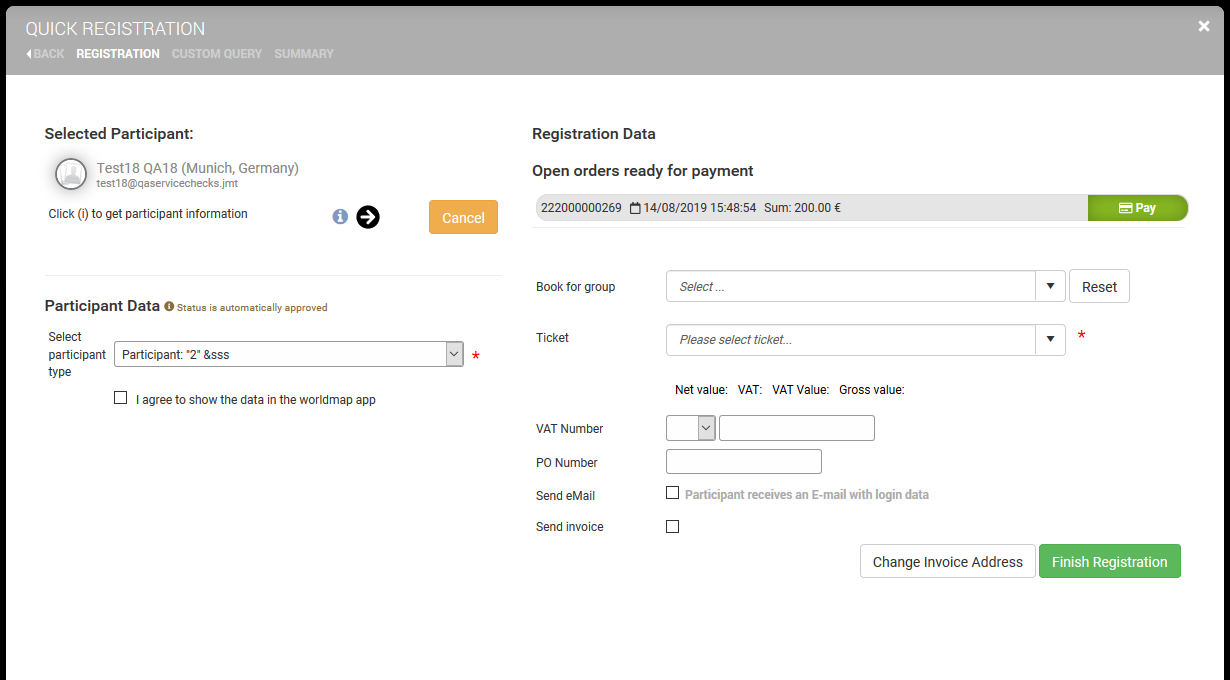1230x680 pixels.
Task: Switch to the Custom Query step
Action: 216,54
